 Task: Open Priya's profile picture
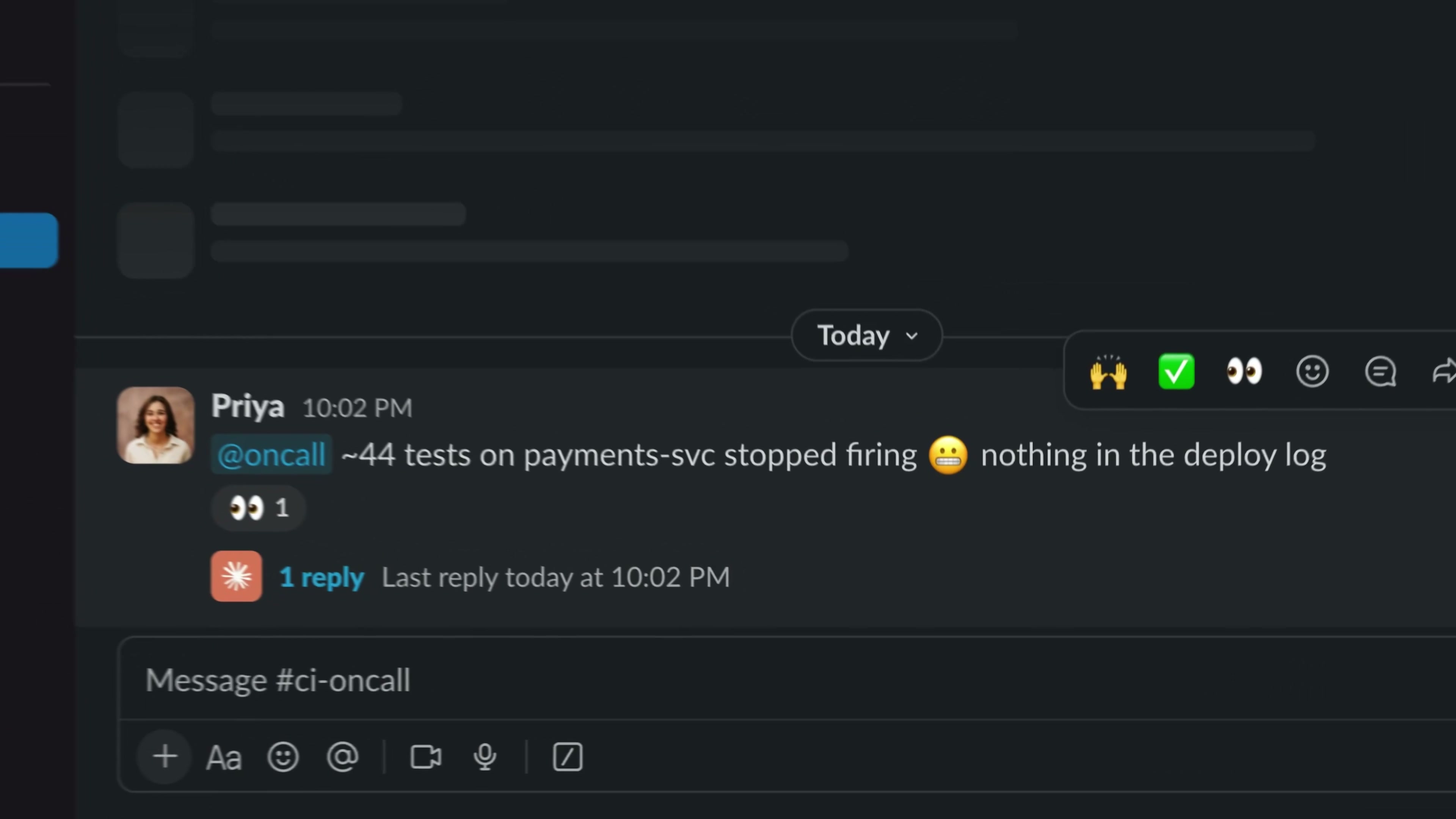tap(155, 425)
